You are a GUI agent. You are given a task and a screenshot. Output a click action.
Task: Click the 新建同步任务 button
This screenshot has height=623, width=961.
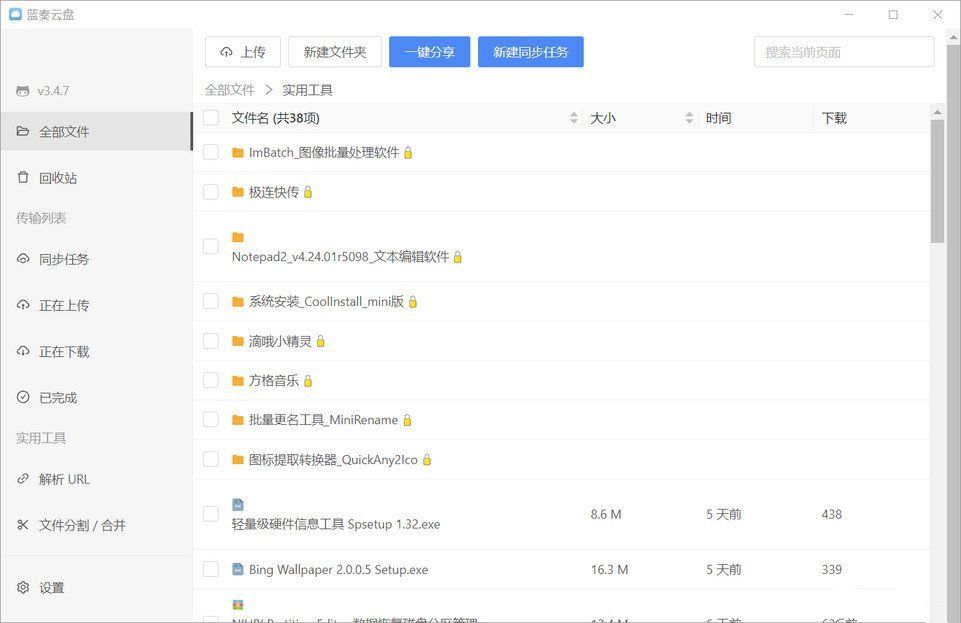(x=530, y=52)
